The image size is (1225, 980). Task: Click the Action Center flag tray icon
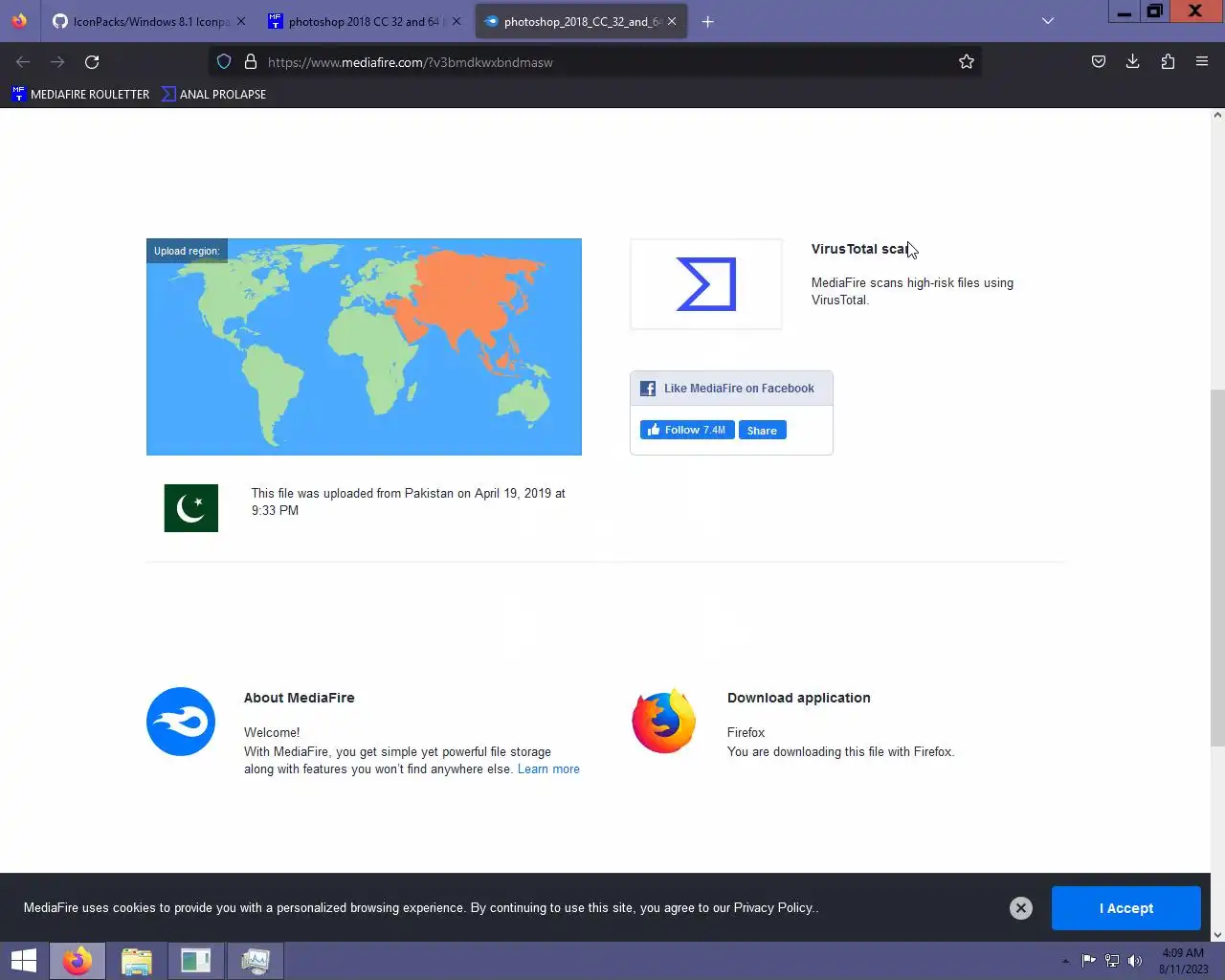pyautogui.click(x=1089, y=961)
